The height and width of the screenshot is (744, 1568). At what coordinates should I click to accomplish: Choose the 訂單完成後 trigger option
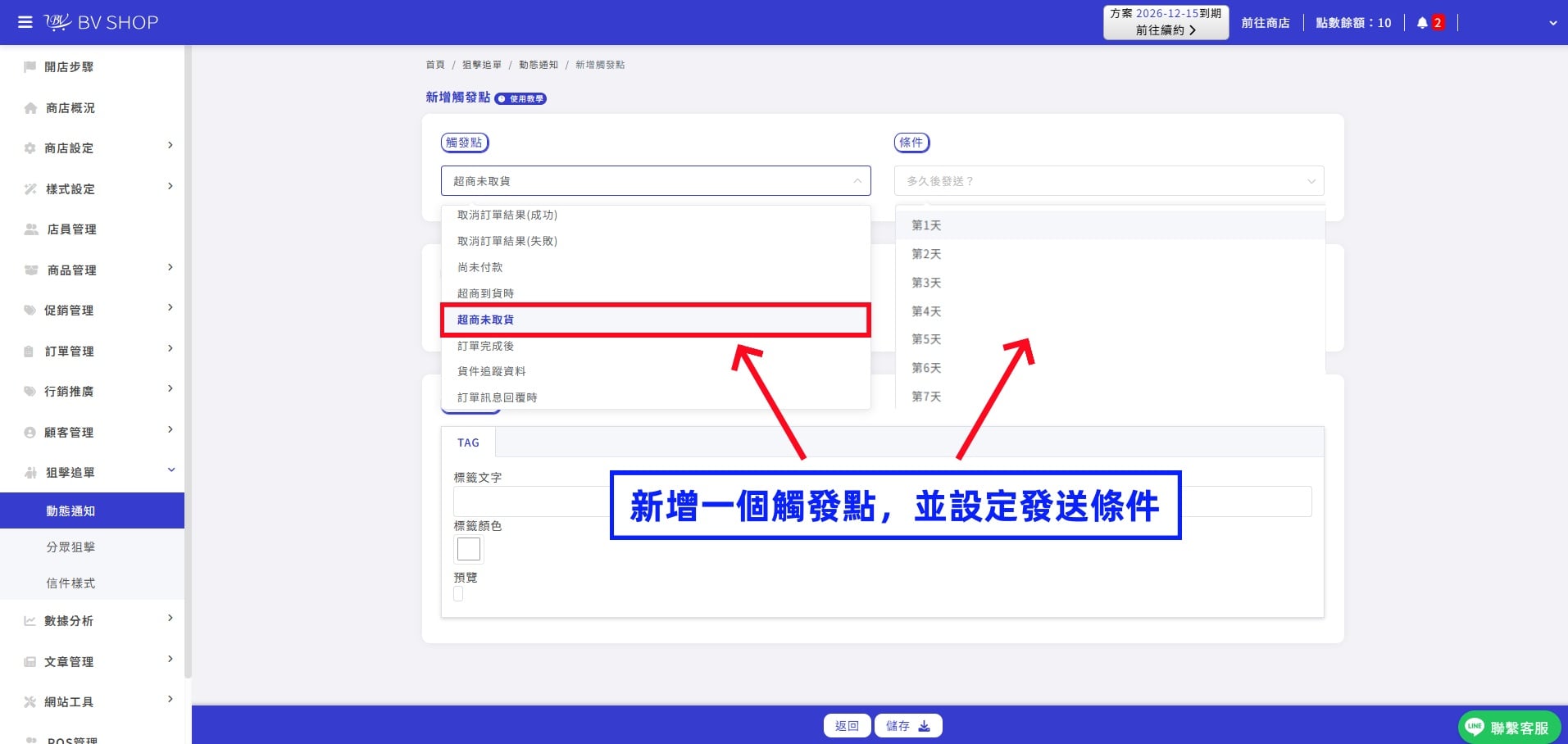click(656, 346)
